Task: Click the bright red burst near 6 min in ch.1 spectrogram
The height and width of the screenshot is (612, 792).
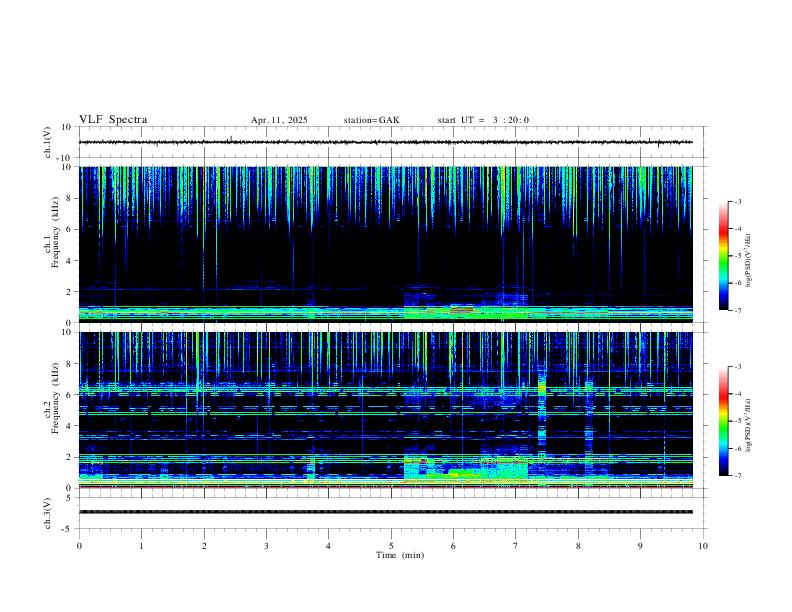Action: tap(461, 310)
